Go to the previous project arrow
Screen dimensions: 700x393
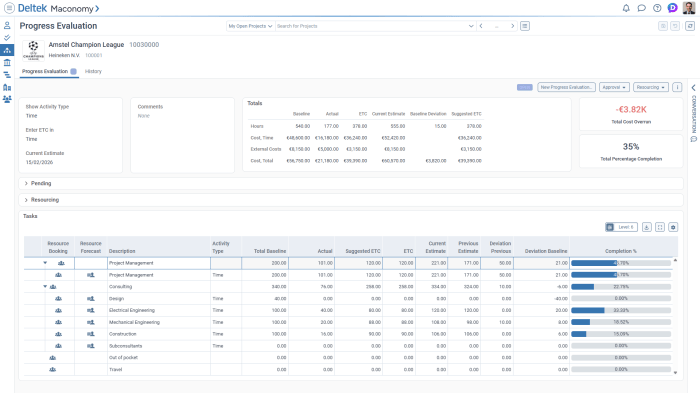click(x=481, y=26)
